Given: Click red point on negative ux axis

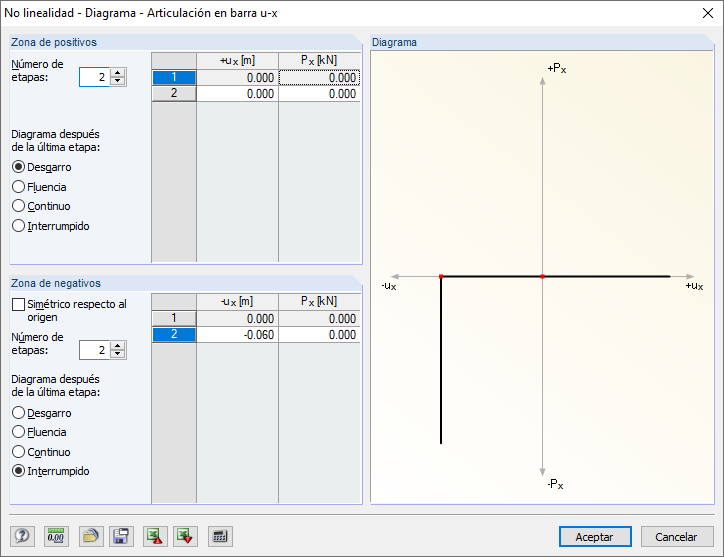Looking at the screenshot, I should pyautogui.click(x=441, y=276).
